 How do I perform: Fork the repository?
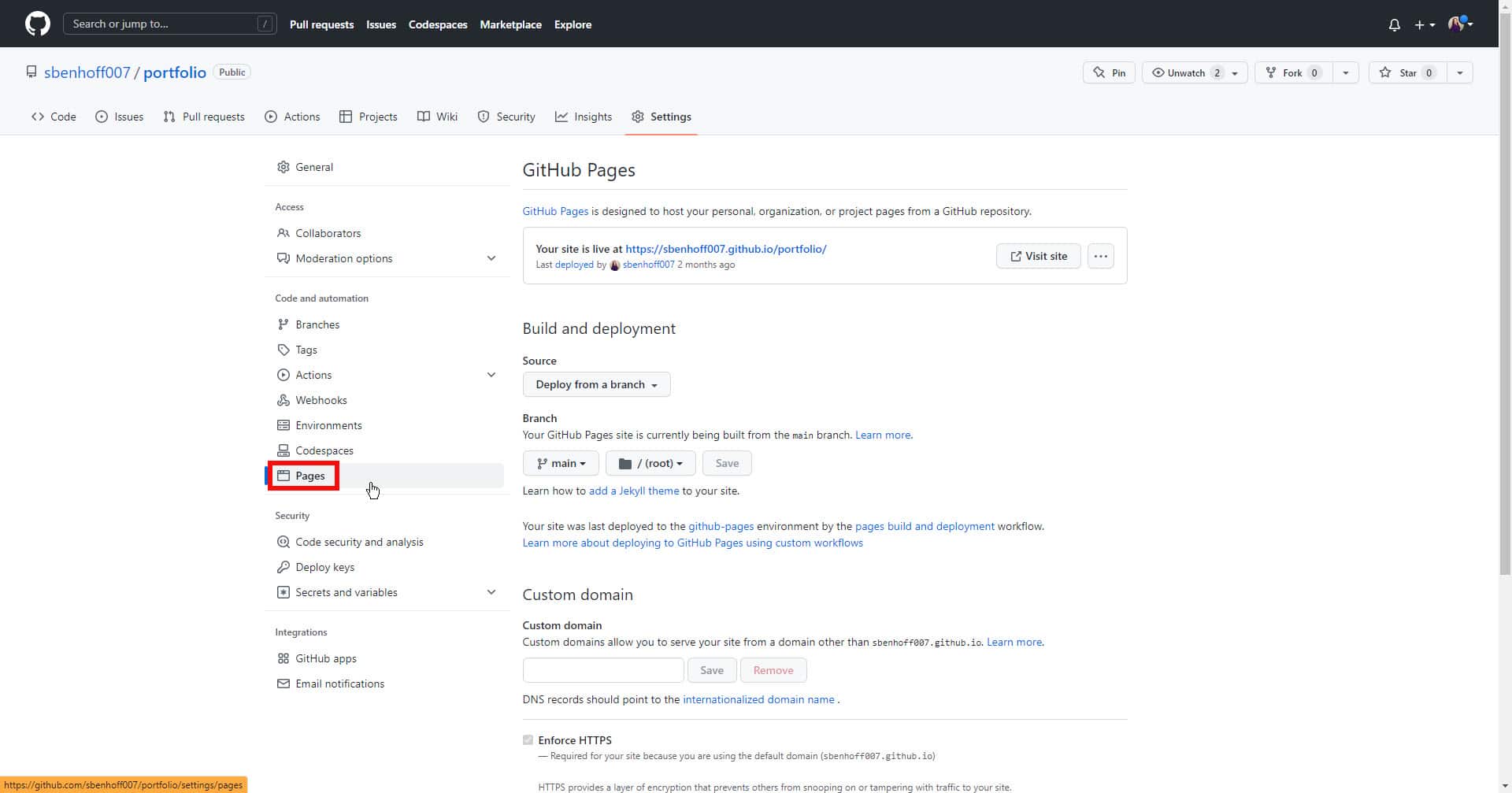(1293, 72)
